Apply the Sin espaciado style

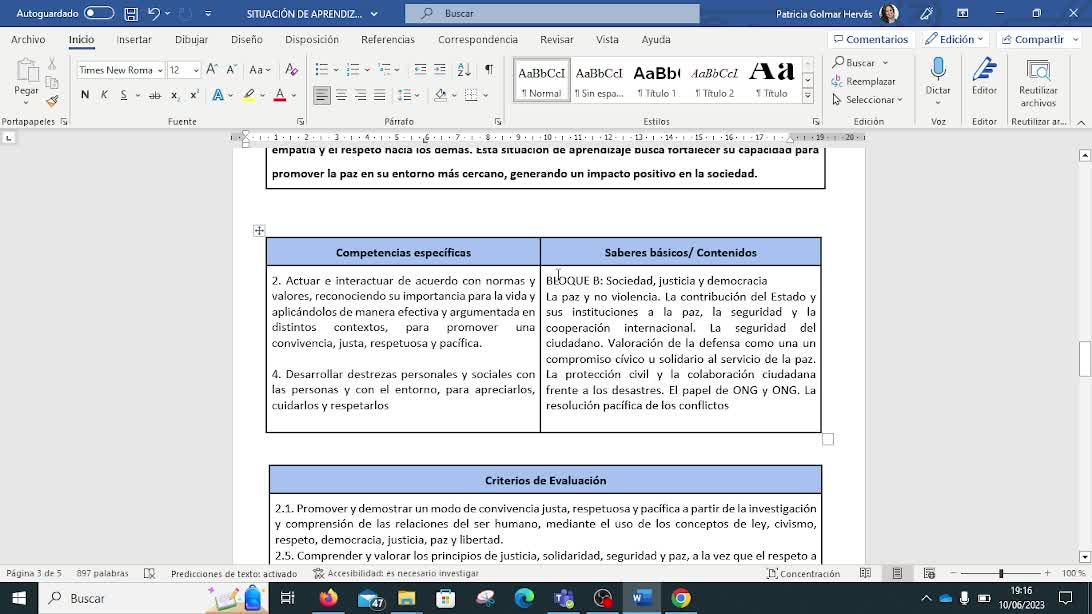point(599,80)
